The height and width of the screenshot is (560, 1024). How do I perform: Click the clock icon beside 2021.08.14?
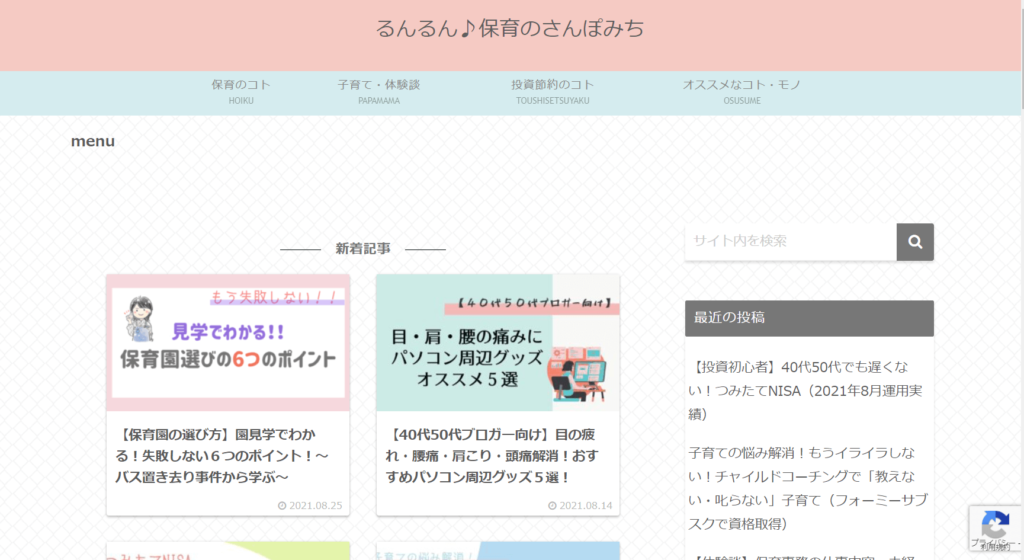[x=552, y=506]
